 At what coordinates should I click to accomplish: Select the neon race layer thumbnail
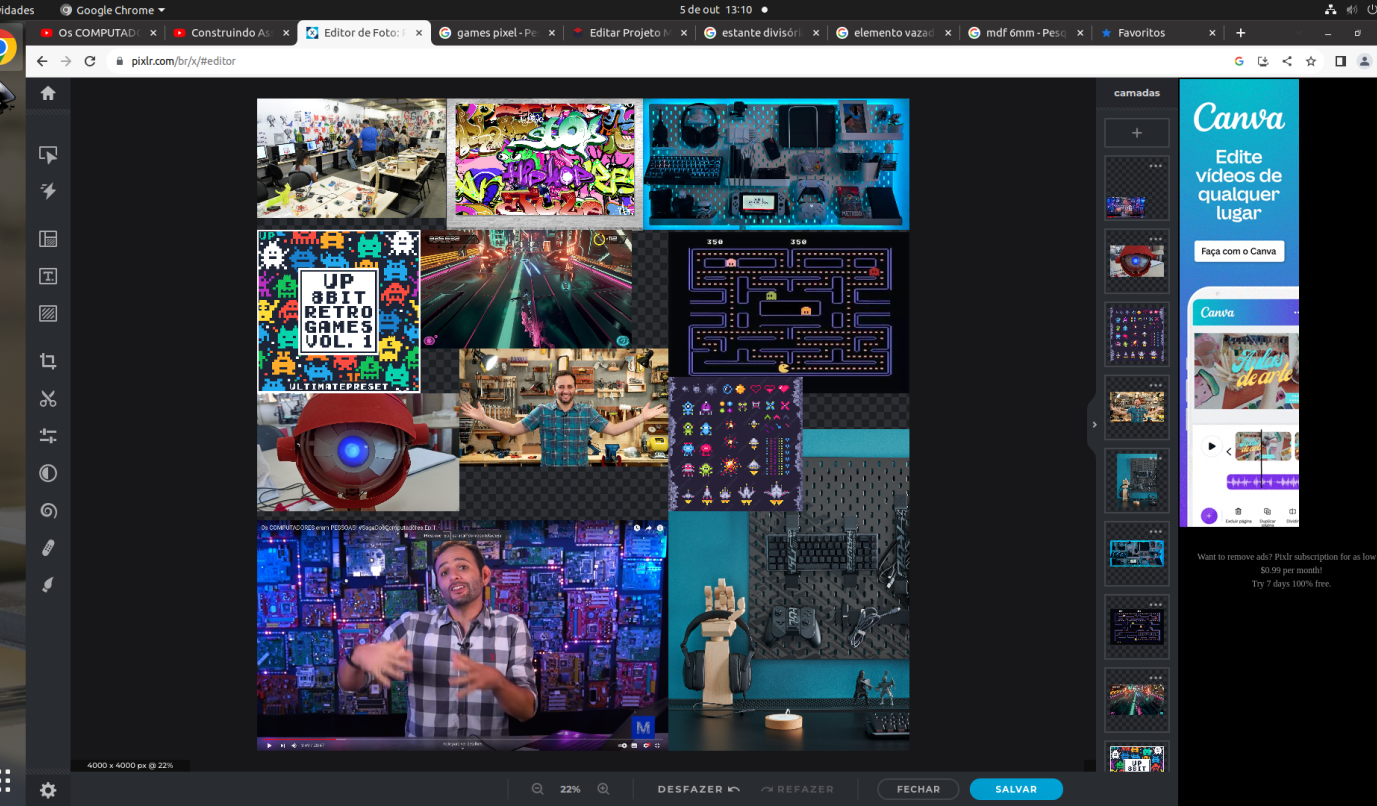1136,700
